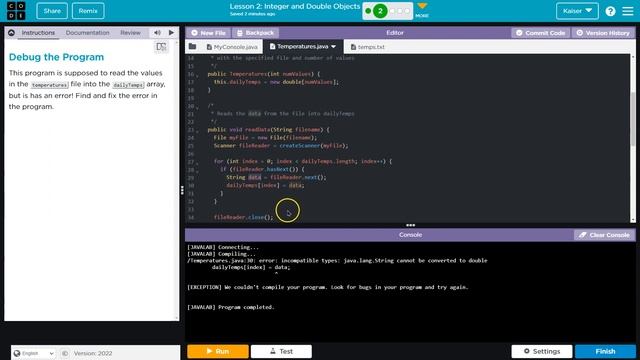Collapse code fold arrow at line 27
The width and height of the screenshot is (640, 360).
pos(197,163)
